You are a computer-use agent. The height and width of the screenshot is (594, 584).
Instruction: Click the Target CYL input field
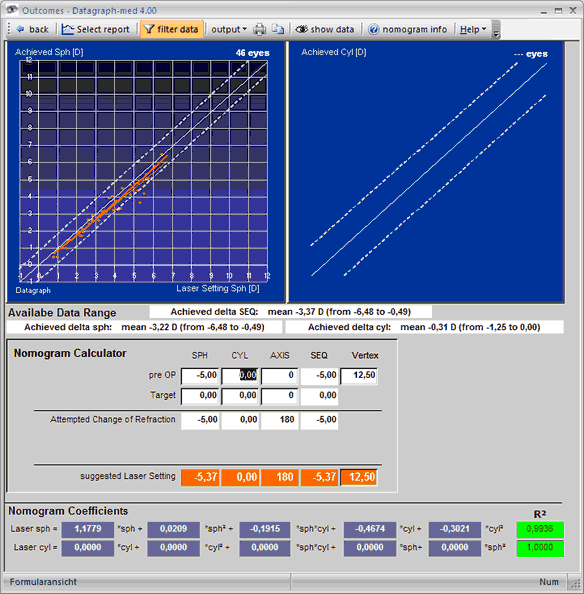point(240,396)
